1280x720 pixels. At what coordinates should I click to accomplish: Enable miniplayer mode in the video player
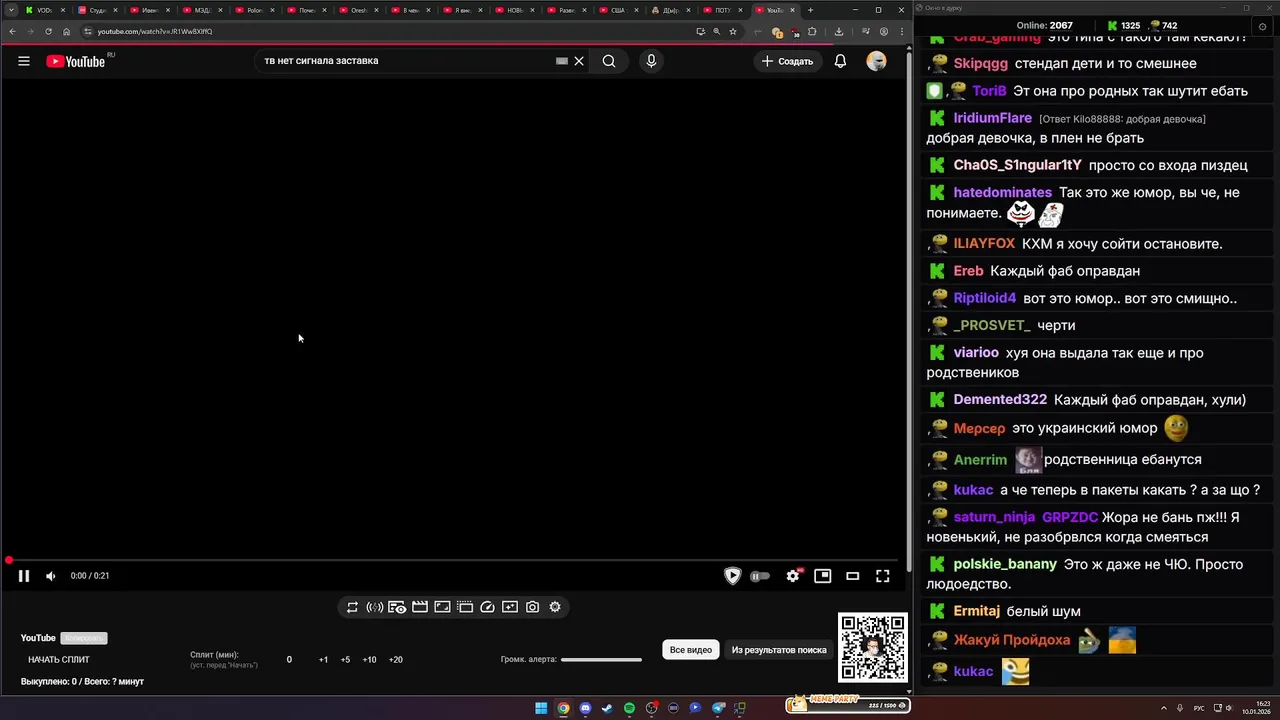822,576
